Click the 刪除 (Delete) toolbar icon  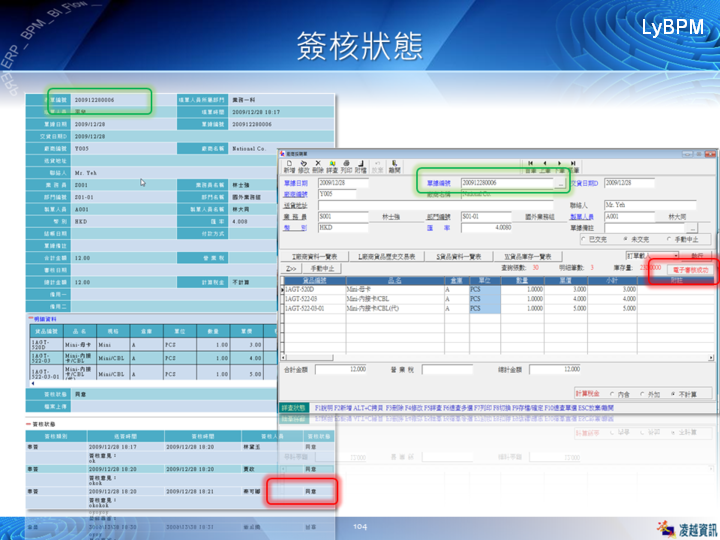316,167
